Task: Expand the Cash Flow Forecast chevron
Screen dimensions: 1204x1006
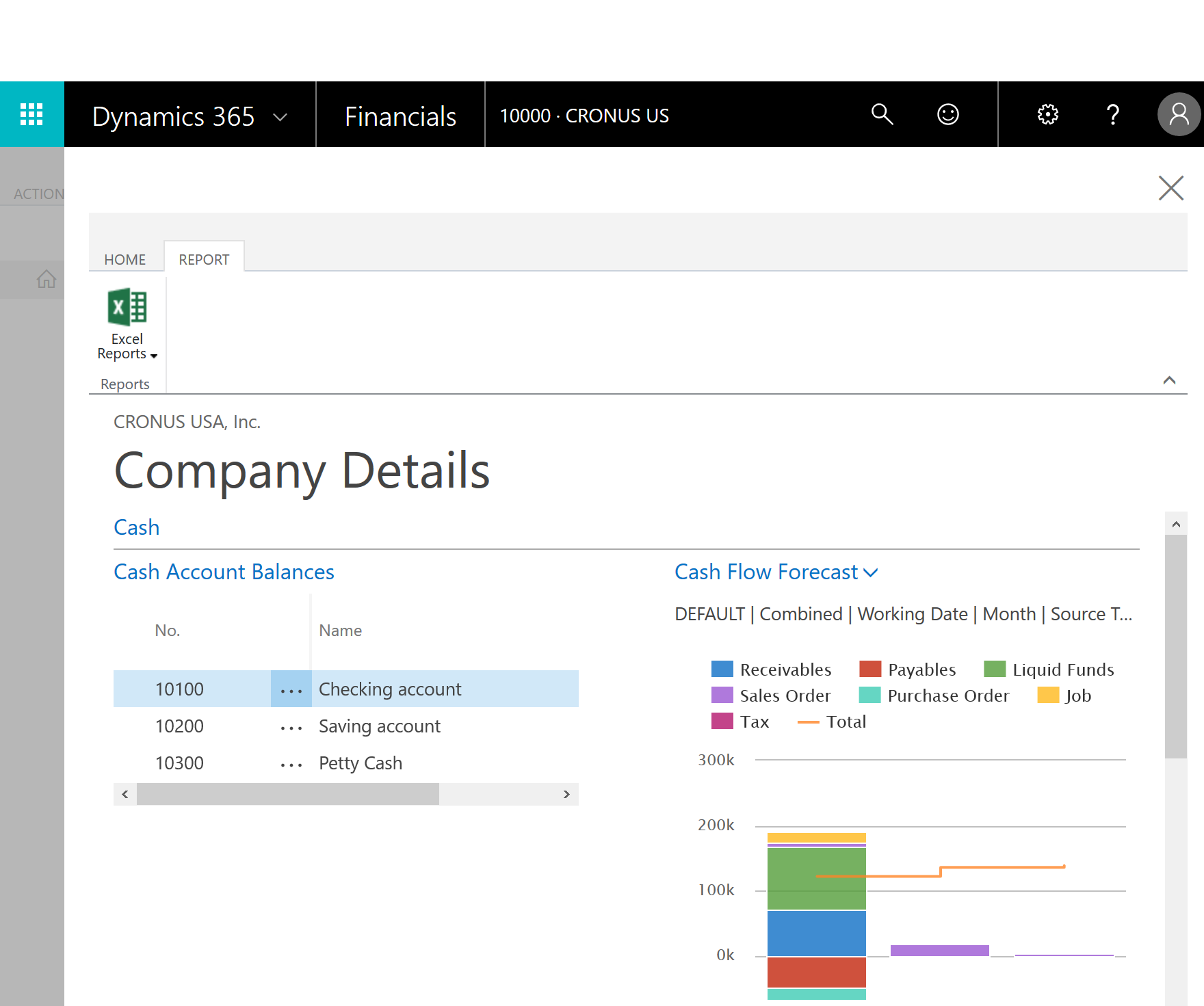Action: [x=872, y=572]
